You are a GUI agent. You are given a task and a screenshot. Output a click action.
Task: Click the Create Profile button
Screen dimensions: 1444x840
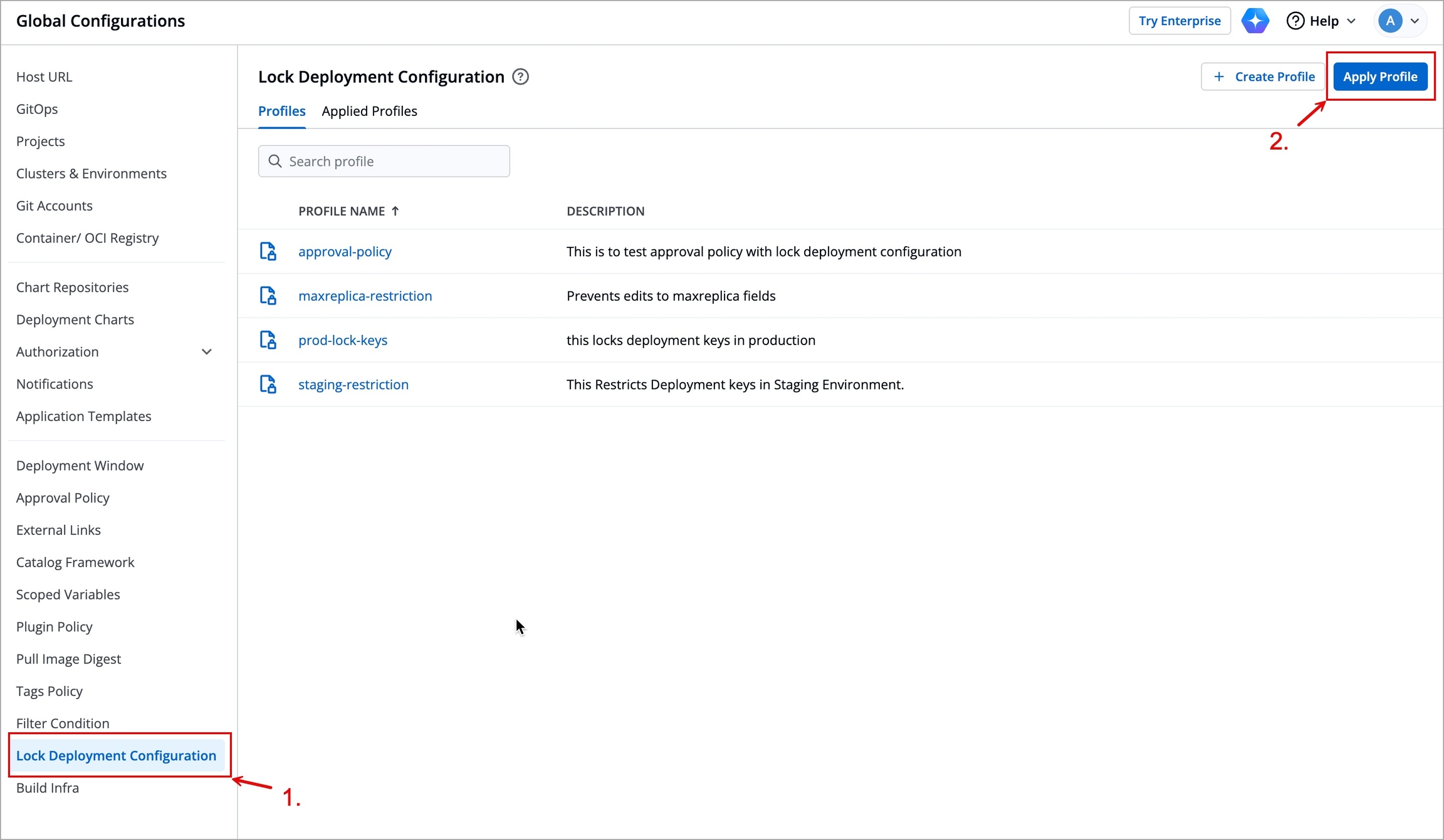1263,76
